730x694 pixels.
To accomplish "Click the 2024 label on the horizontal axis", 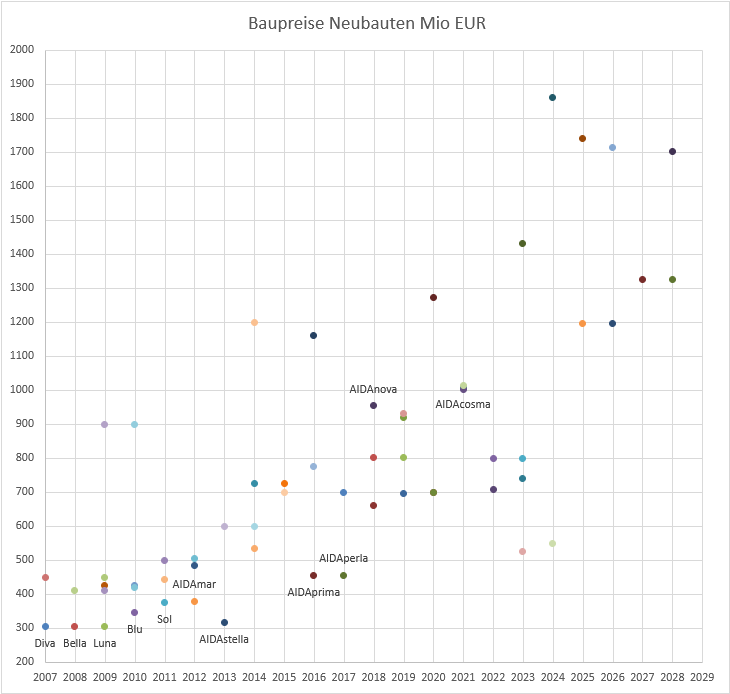I will pyautogui.click(x=553, y=677).
